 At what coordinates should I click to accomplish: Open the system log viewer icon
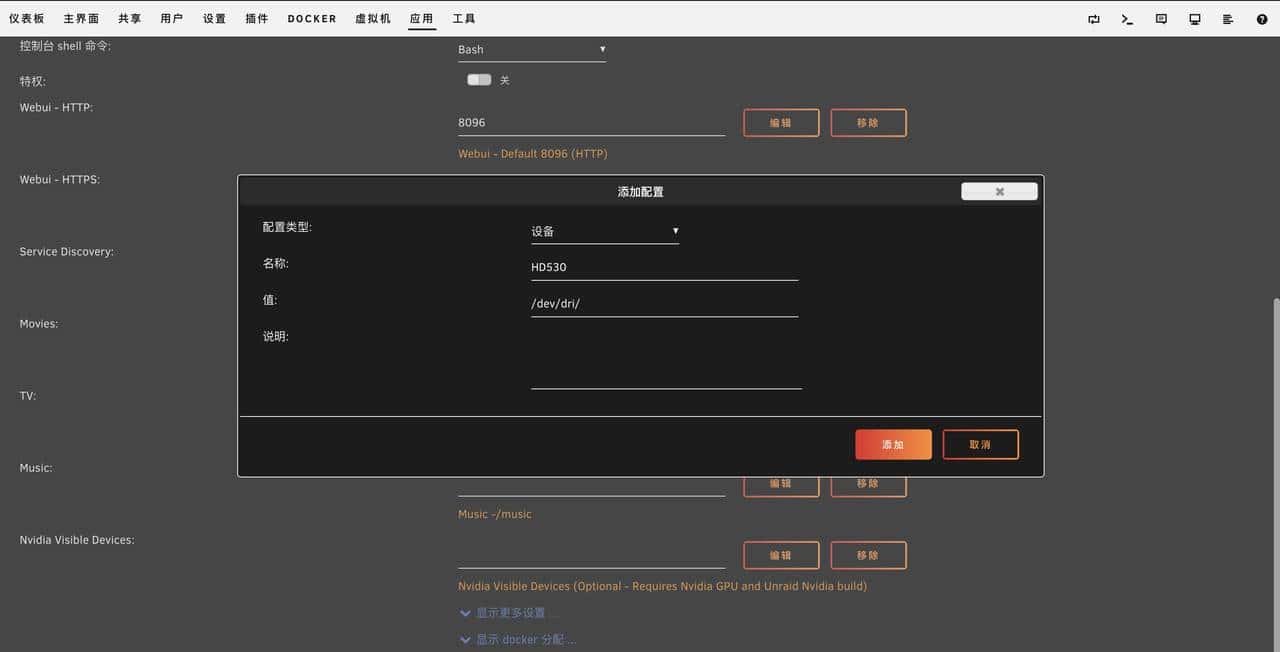coord(1228,19)
